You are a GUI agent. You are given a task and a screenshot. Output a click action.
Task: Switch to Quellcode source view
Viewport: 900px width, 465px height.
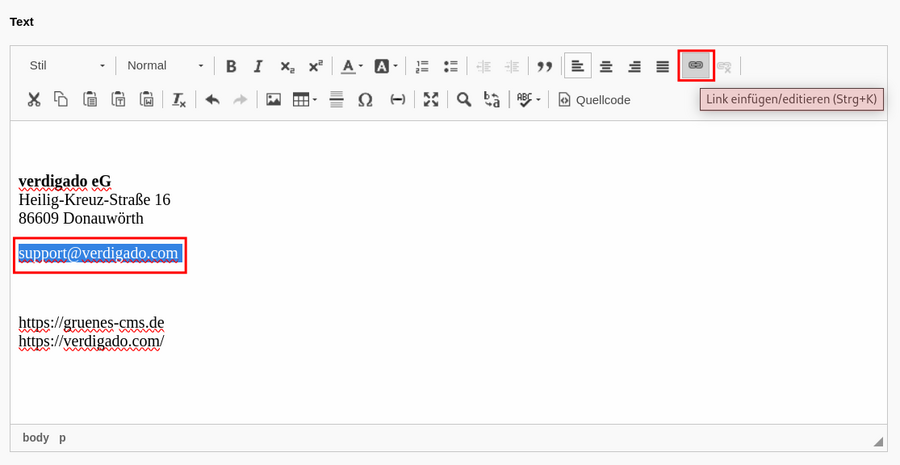(594, 100)
